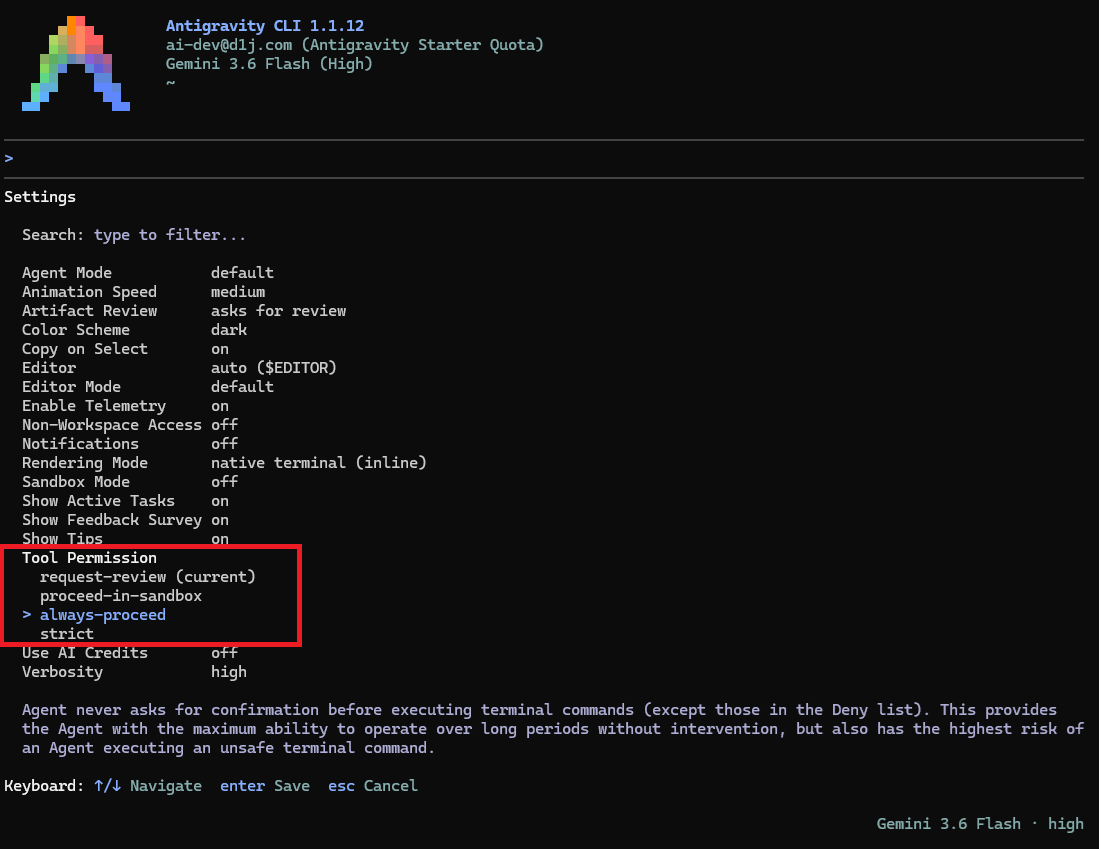
Task: Click the always-proceed description paragraph
Action: coord(552,729)
